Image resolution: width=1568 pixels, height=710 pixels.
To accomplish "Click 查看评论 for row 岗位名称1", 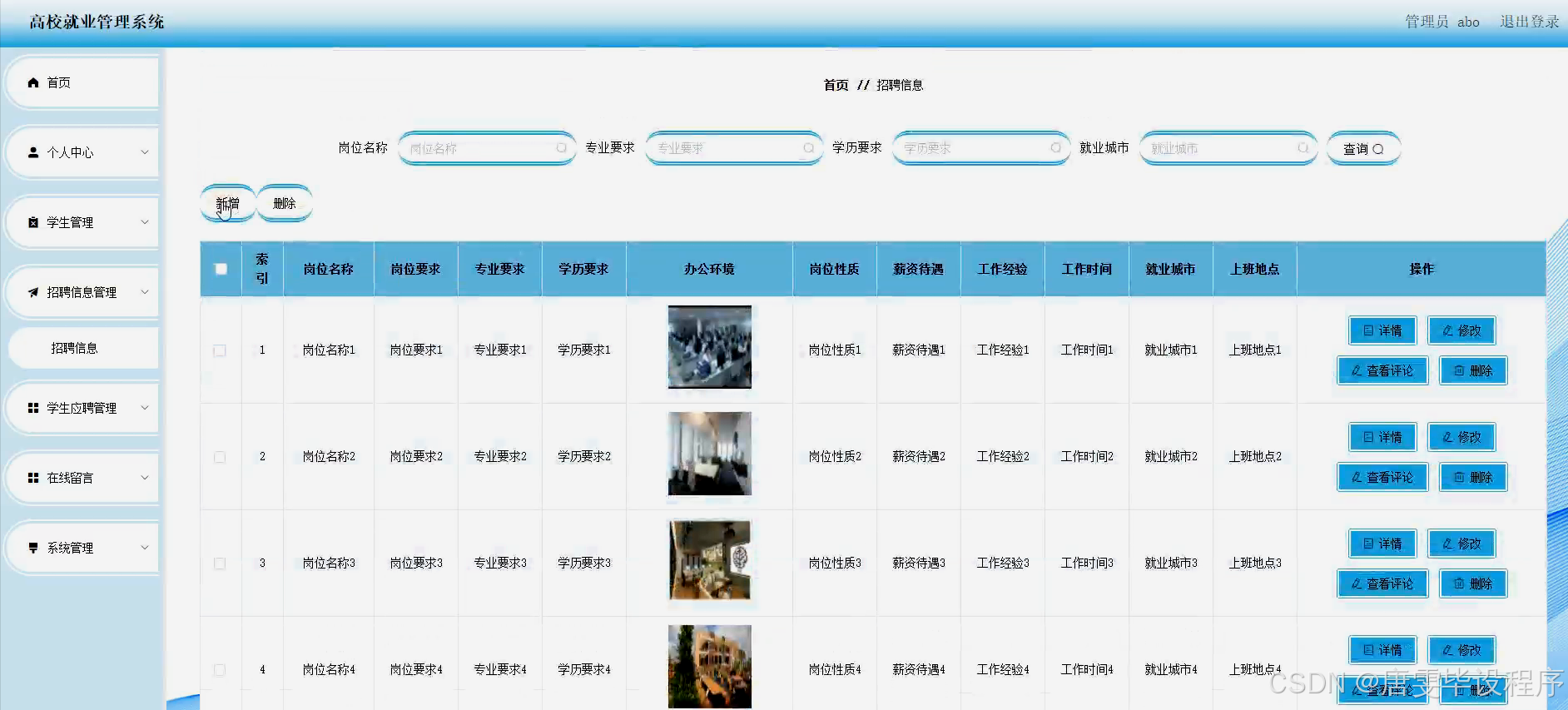I will tap(1382, 370).
